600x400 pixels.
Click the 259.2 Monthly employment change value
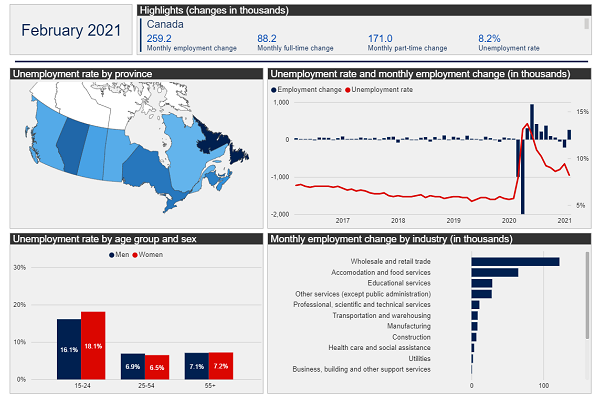(x=159, y=38)
